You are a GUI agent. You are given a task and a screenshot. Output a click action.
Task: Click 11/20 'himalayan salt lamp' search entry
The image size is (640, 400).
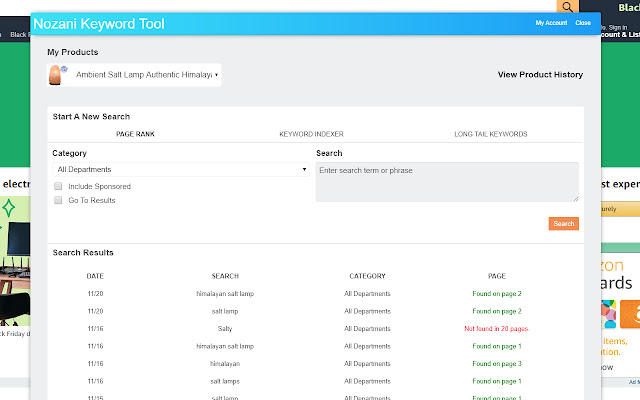pyautogui.click(x=225, y=293)
